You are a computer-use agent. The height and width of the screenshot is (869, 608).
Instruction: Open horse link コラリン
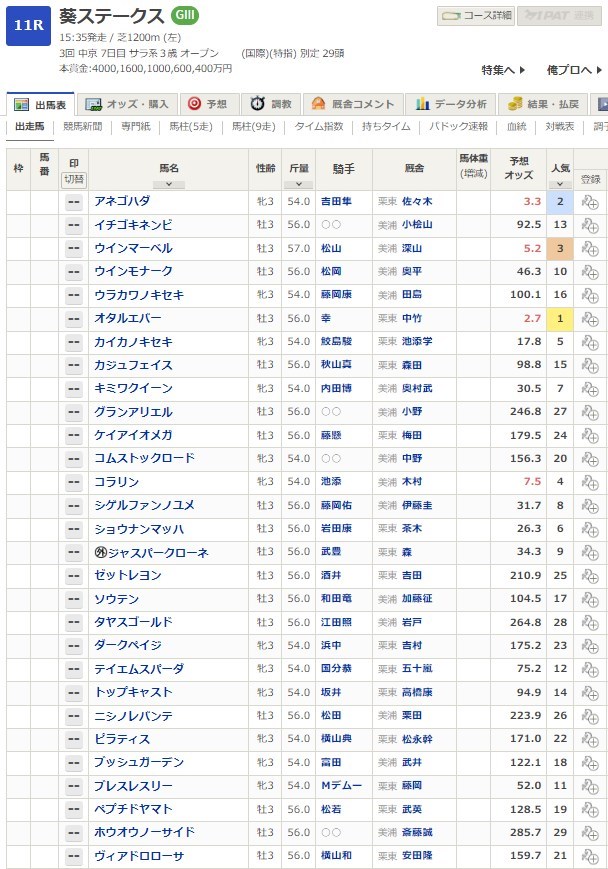coord(117,482)
